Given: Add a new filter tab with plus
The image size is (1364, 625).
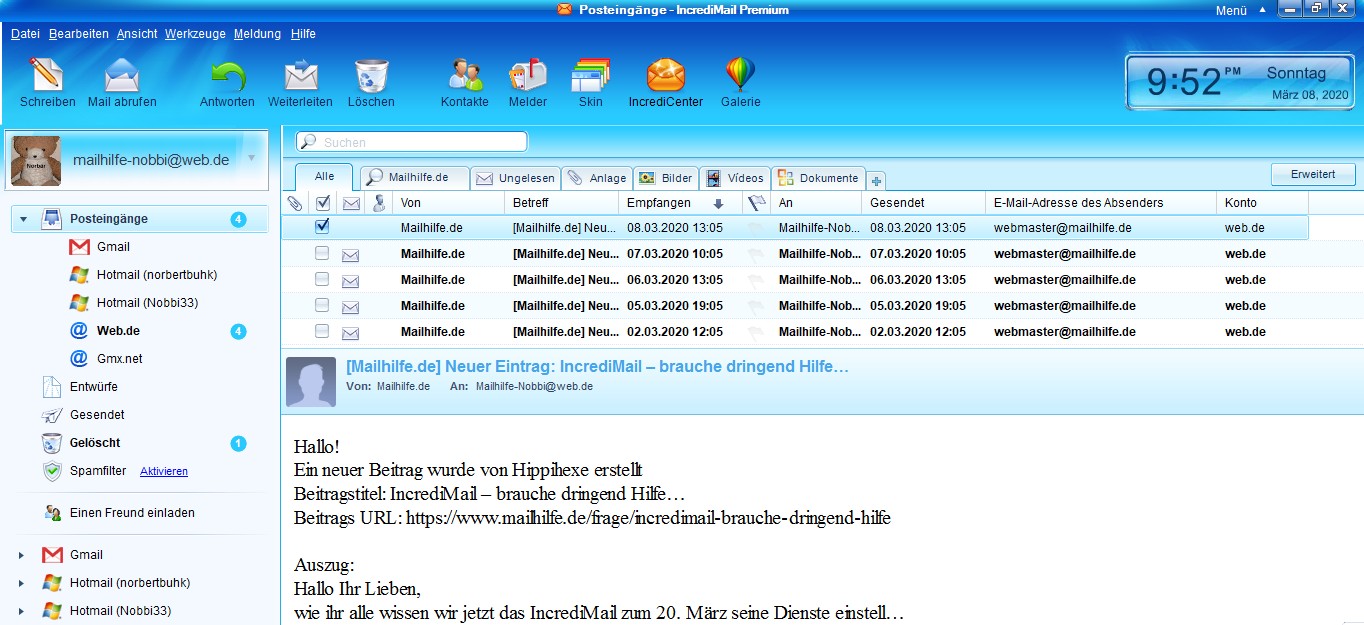Looking at the screenshot, I should click(x=877, y=180).
